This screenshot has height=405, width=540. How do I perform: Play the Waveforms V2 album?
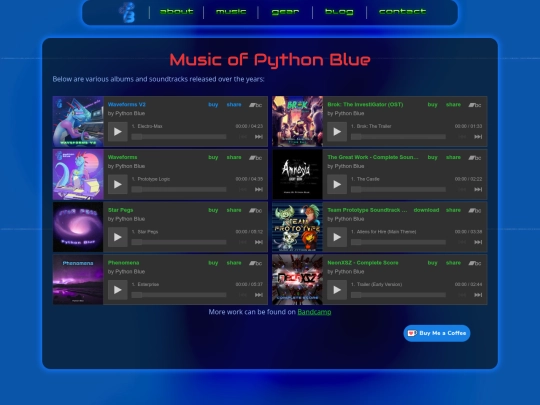[x=117, y=132]
